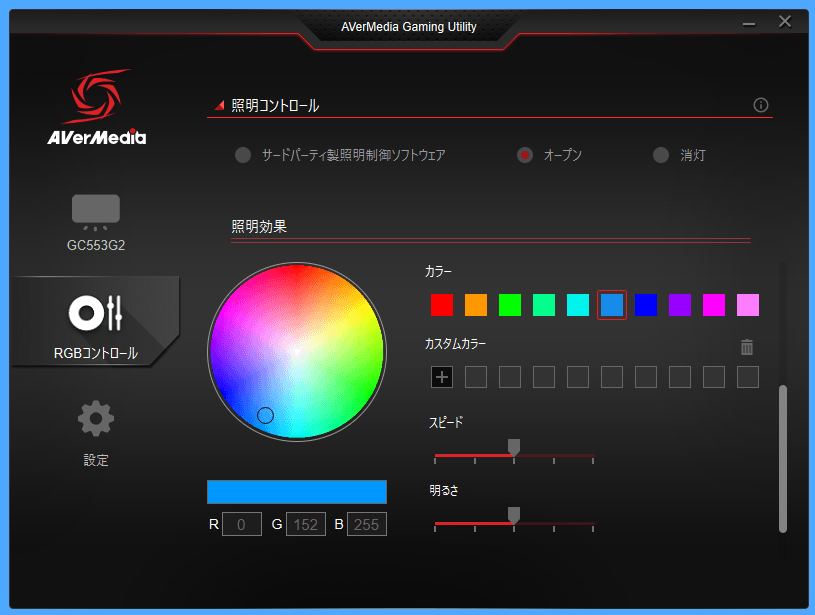Click the カスタムカラー label

(x=455, y=344)
